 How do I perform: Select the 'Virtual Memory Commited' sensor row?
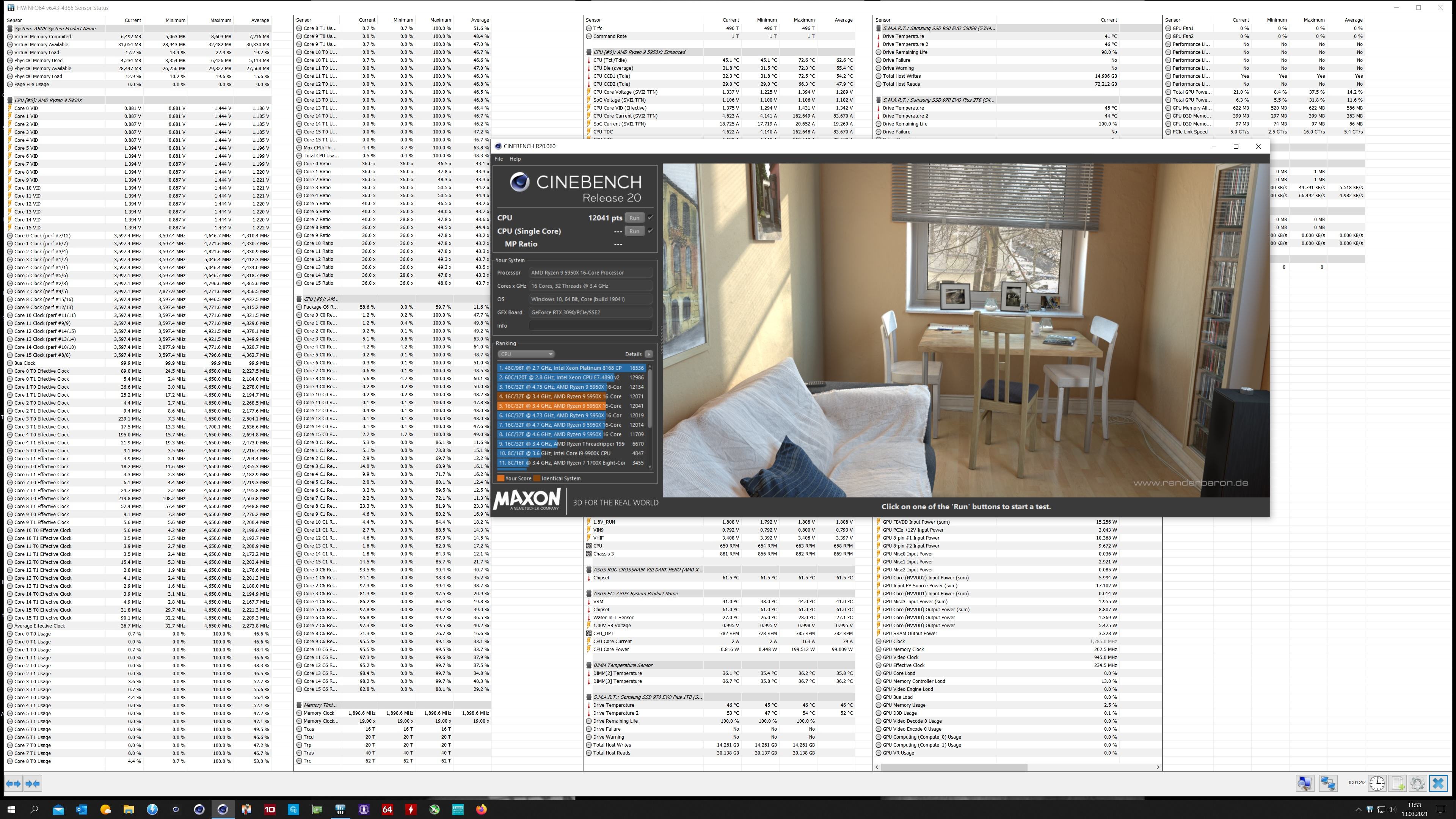coord(138,36)
